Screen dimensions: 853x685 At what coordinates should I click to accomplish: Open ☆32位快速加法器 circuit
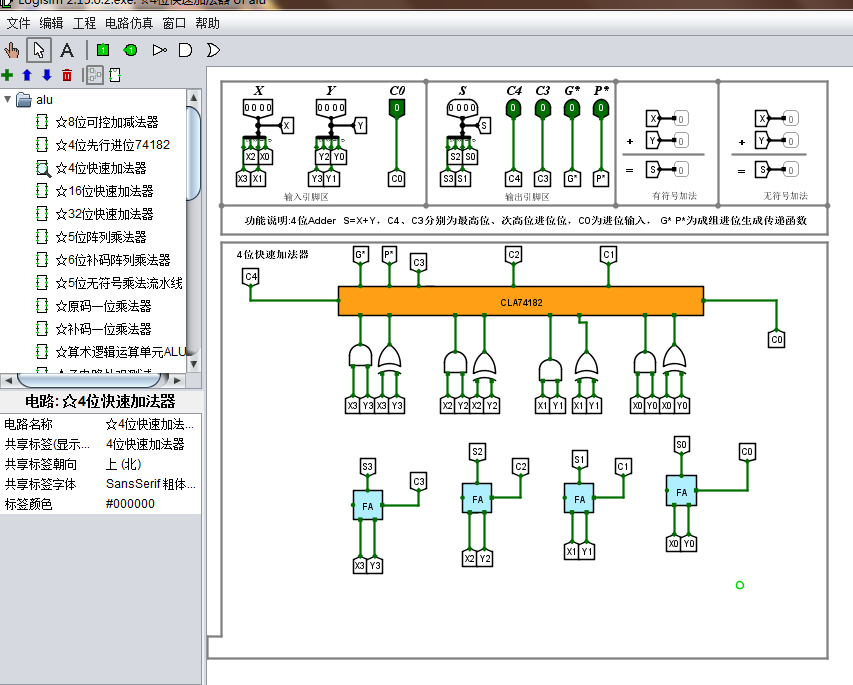pos(104,214)
